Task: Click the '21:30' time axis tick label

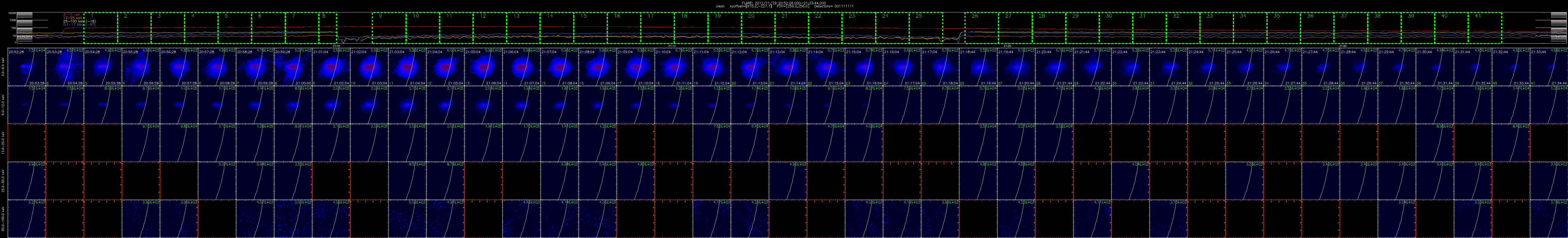Action: (x=1343, y=46)
